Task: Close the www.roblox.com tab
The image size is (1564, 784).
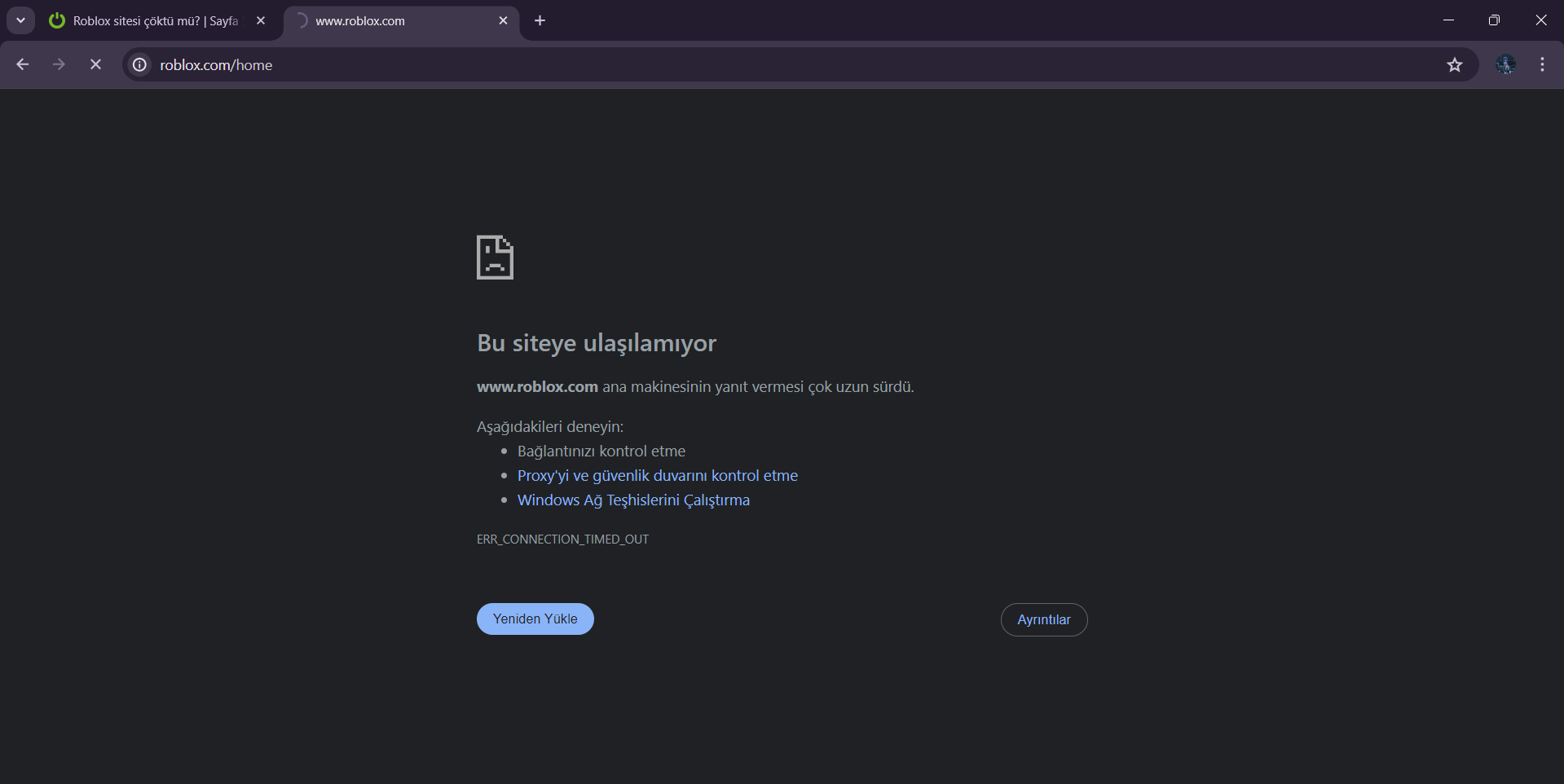Action: (503, 21)
